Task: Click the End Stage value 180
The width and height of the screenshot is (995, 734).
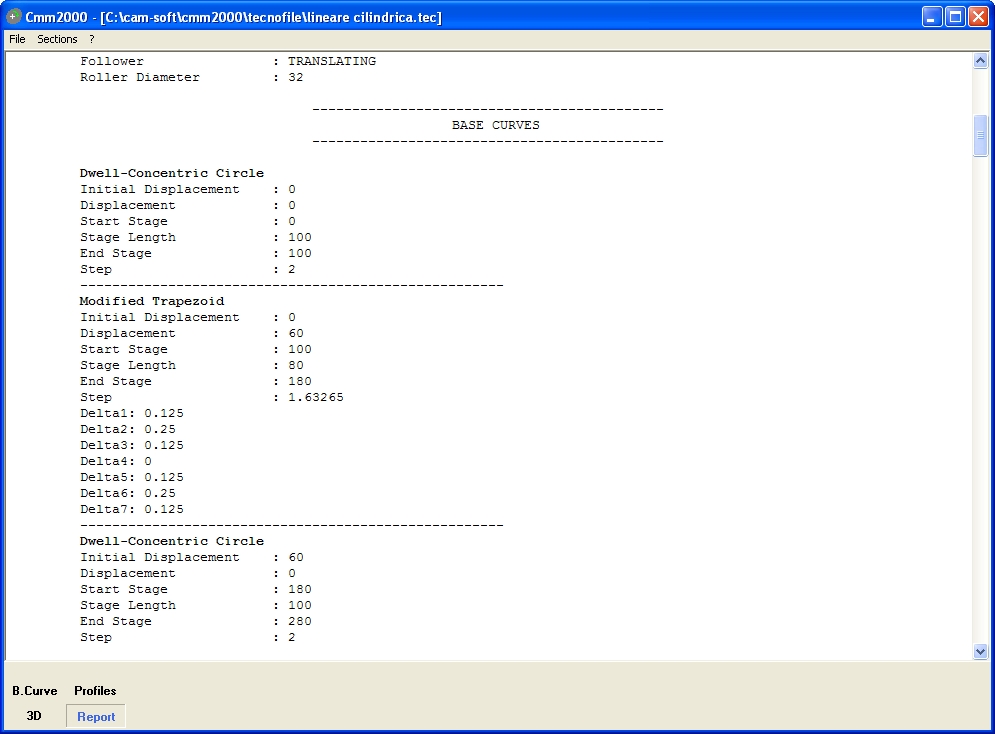Action: 300,381
